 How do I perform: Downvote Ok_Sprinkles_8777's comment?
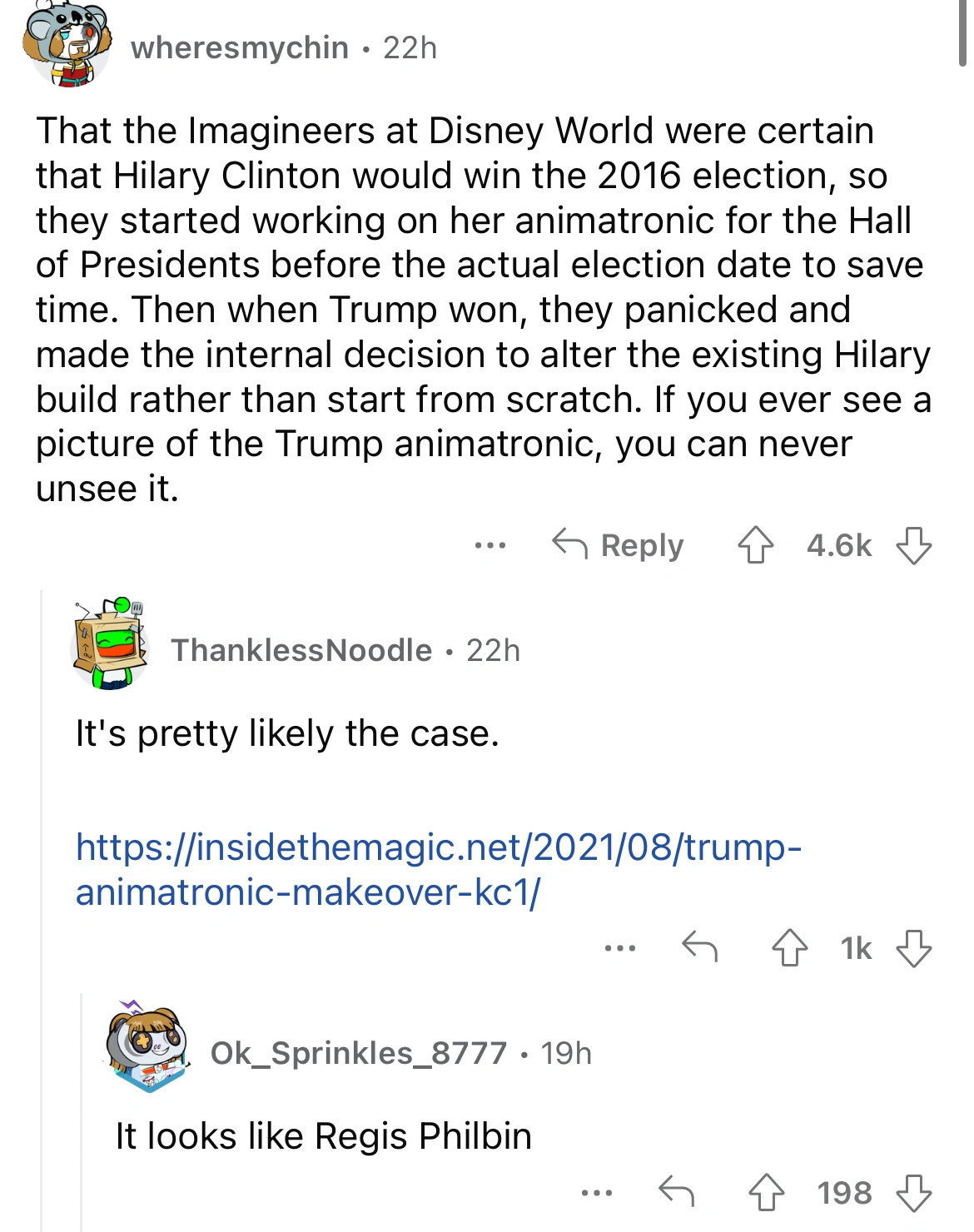[913, 1193]
